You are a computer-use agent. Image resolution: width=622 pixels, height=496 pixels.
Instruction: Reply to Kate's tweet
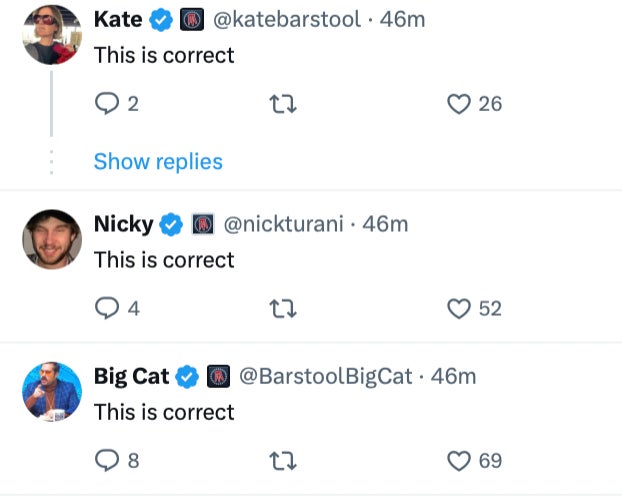107,103
